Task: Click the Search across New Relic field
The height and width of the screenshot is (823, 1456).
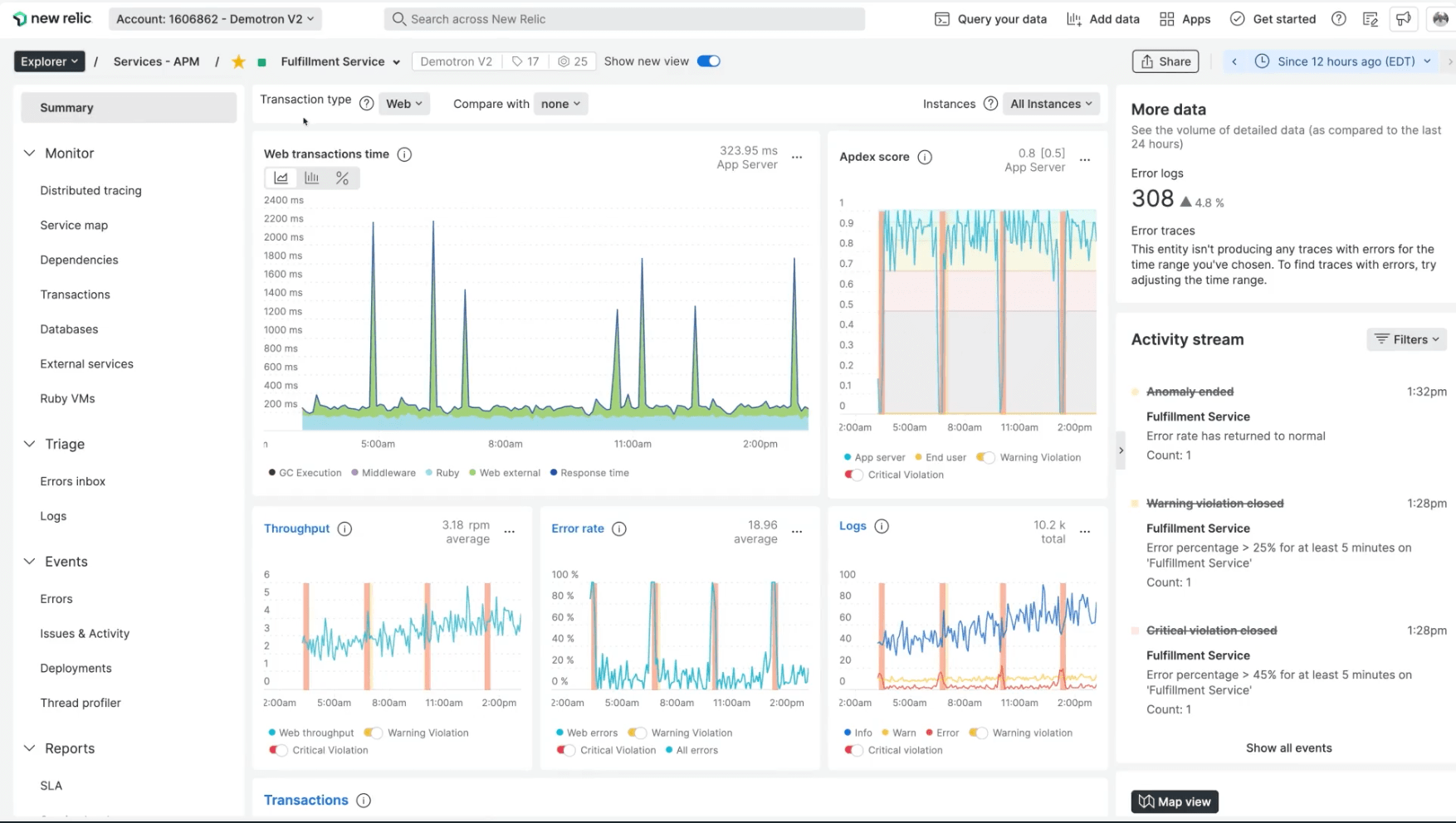Action: click(624, 19)
